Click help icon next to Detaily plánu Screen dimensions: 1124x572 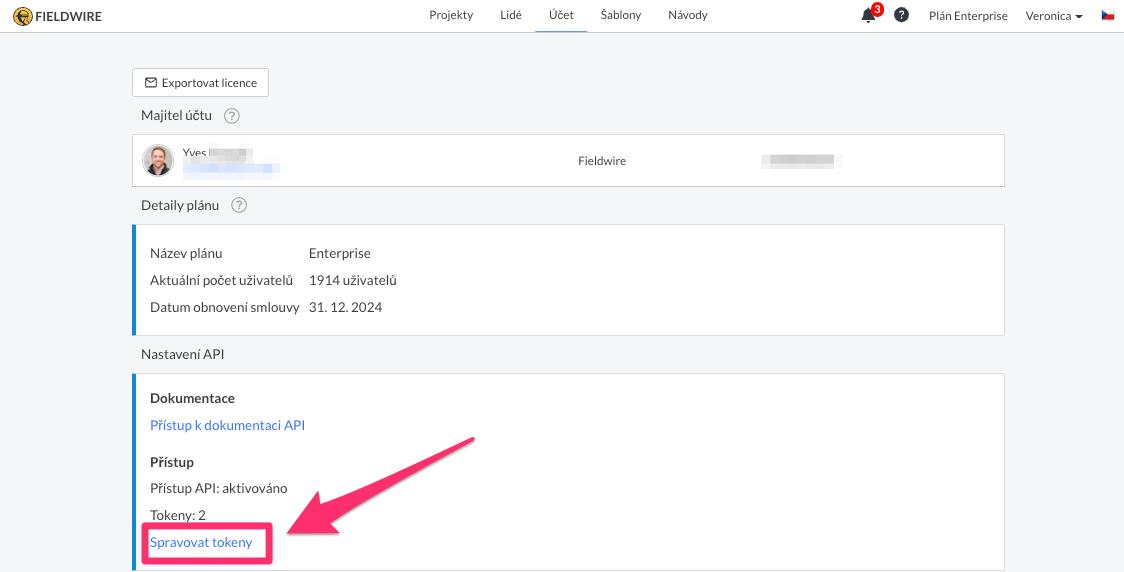pyautogui.click(x=239, y=206)
